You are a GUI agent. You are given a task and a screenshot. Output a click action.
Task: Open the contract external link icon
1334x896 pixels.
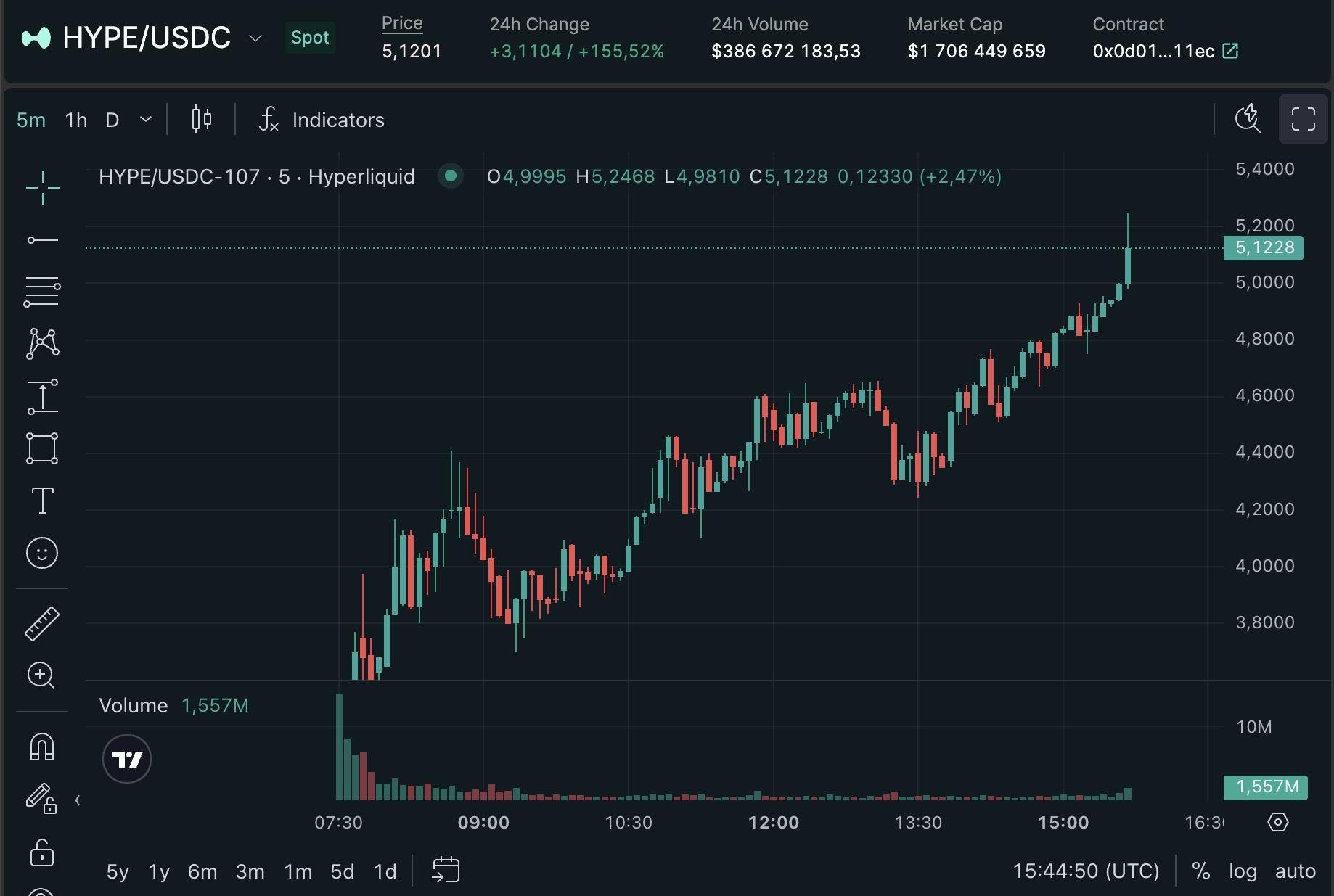point(1230,51)
